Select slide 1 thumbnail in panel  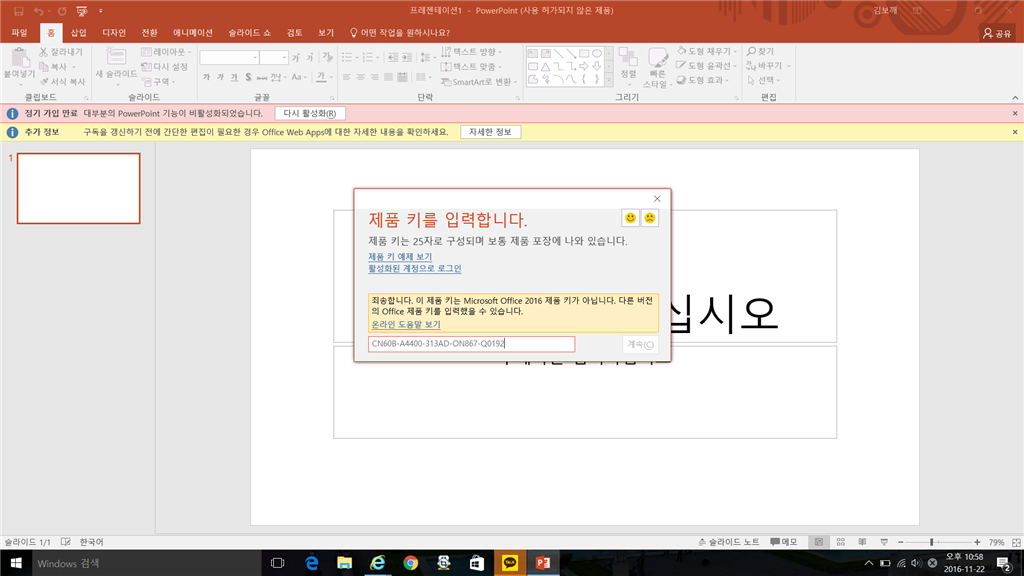coord(78,188)
